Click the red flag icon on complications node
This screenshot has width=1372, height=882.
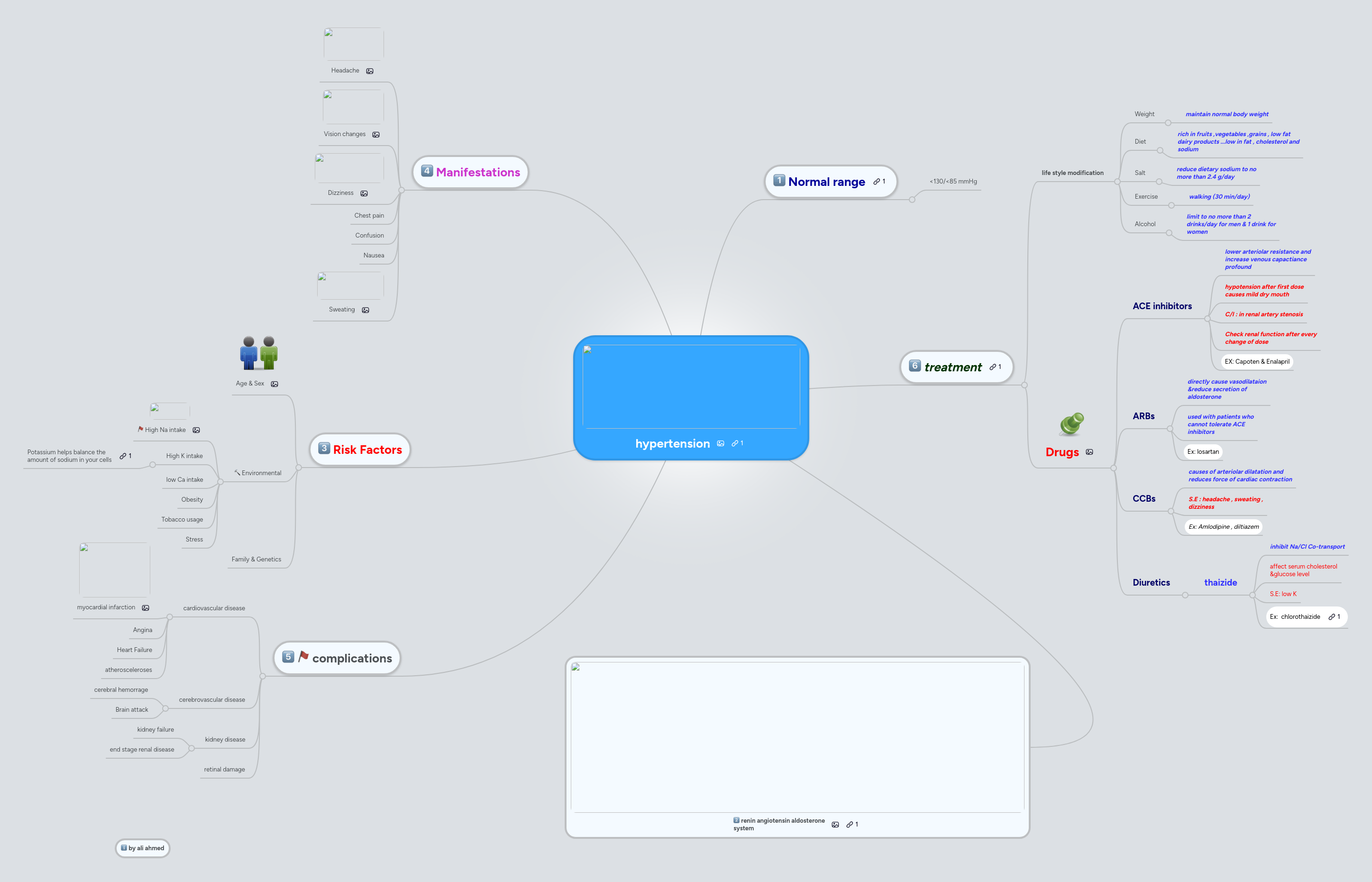(x=303, y=657)
